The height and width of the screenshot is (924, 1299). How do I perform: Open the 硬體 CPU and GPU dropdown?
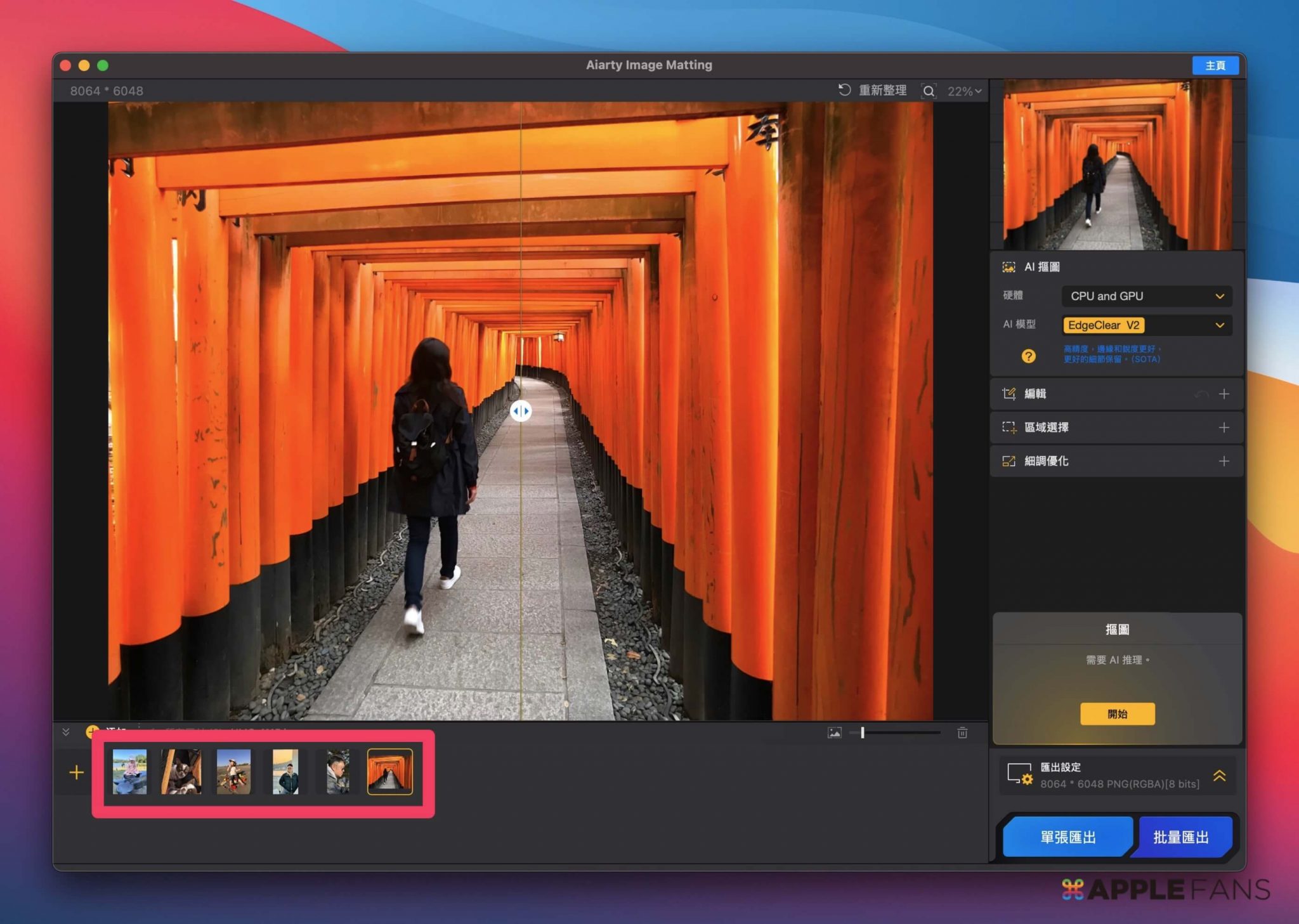click(1146, 296)
